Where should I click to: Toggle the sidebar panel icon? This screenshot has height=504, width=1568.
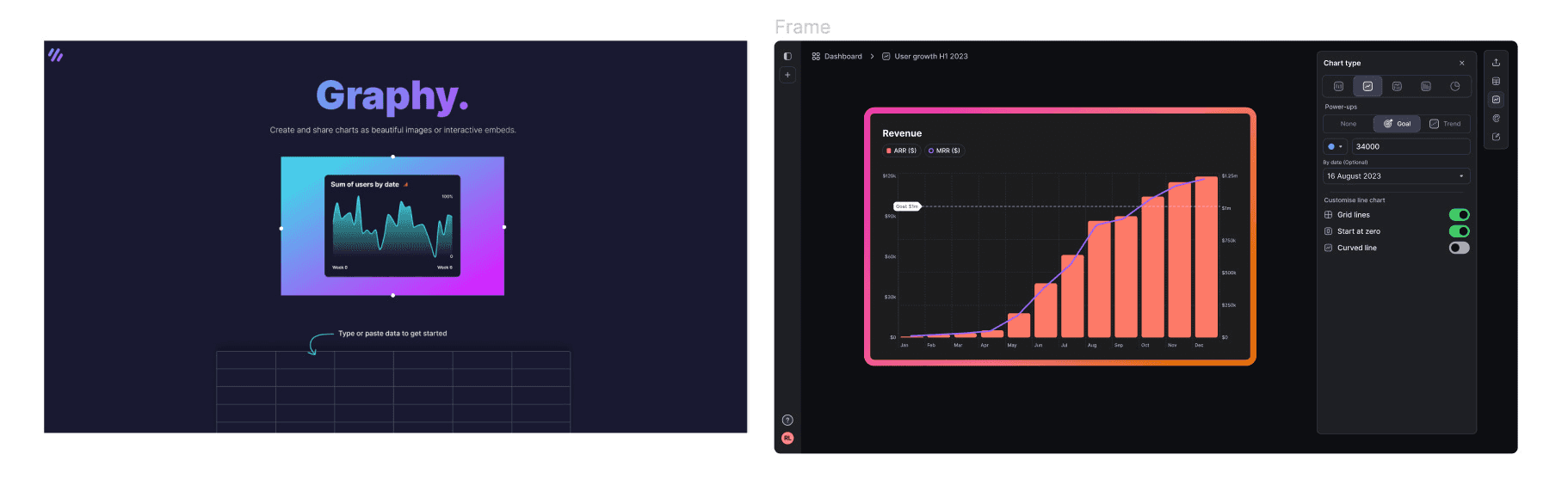coord(787,57)
